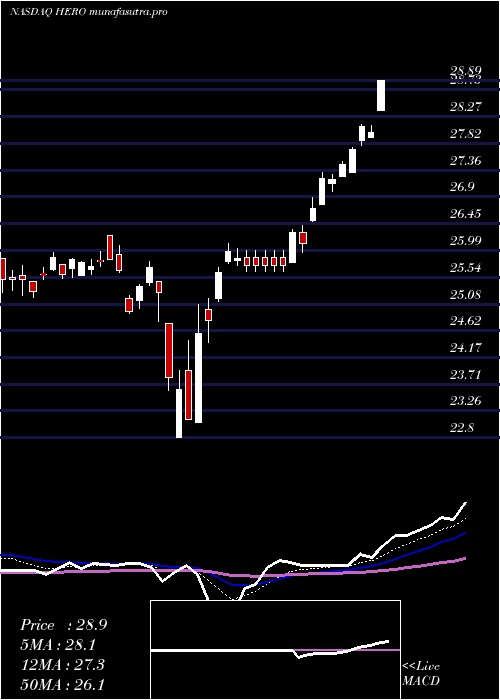Click the 26.45 price axis label
Screen dimensions: 500x700
tap(465, 213)
